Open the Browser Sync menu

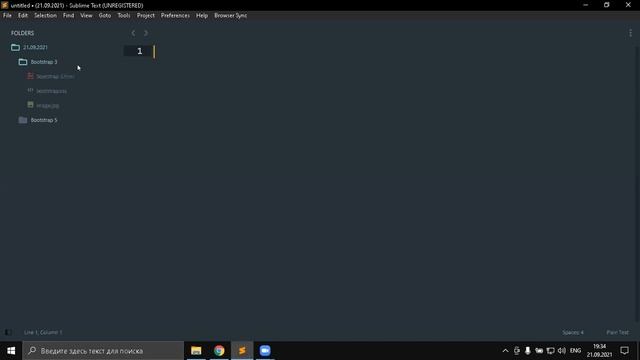[x=231, y=16]
